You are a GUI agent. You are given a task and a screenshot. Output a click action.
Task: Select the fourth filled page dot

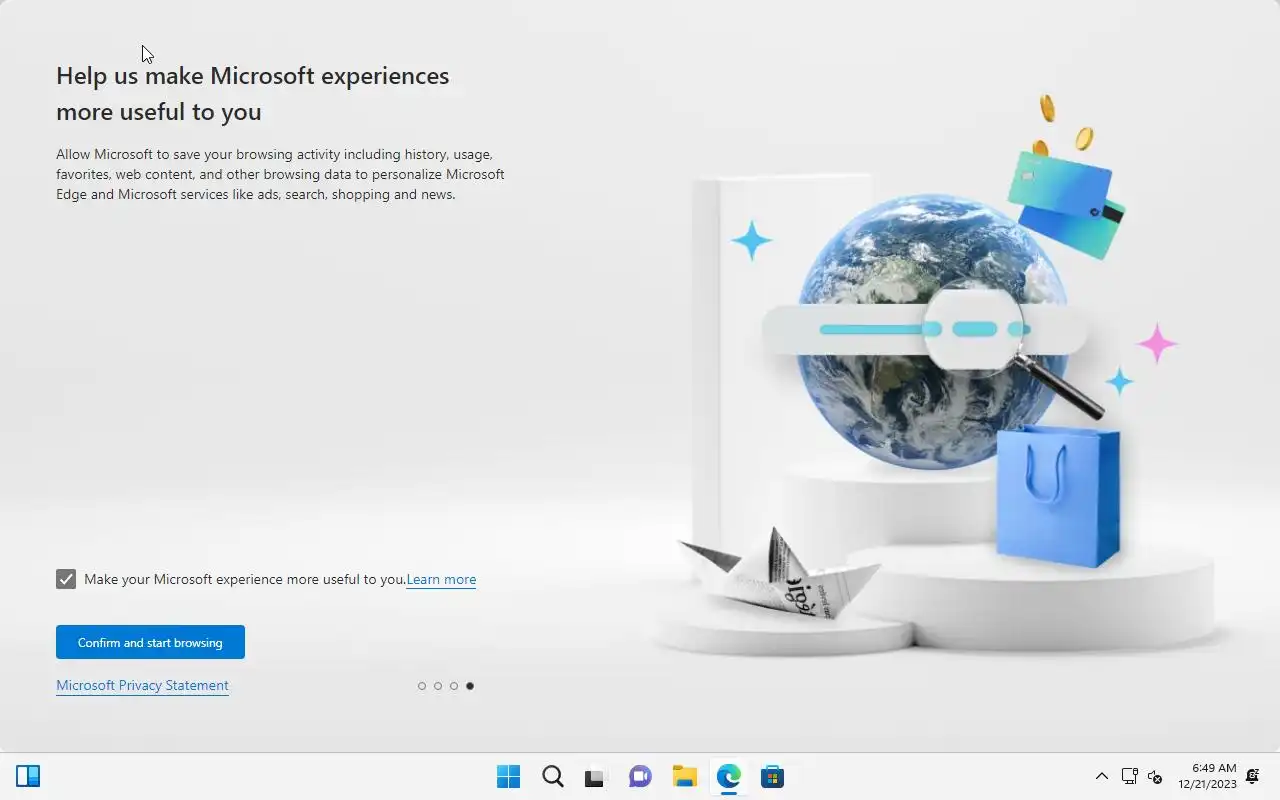click(470, 686)
